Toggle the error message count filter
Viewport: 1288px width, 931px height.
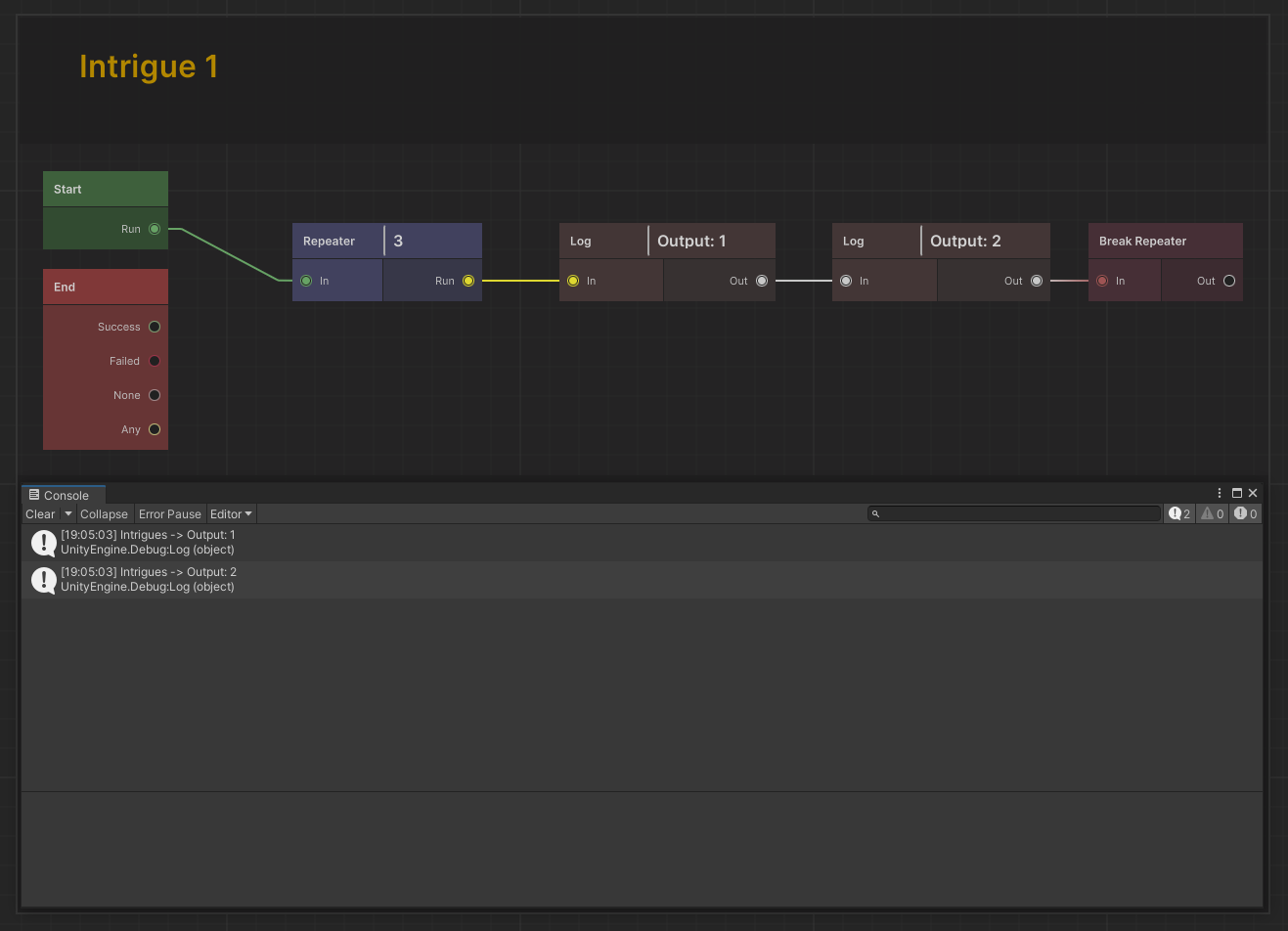pos(1245,513)
